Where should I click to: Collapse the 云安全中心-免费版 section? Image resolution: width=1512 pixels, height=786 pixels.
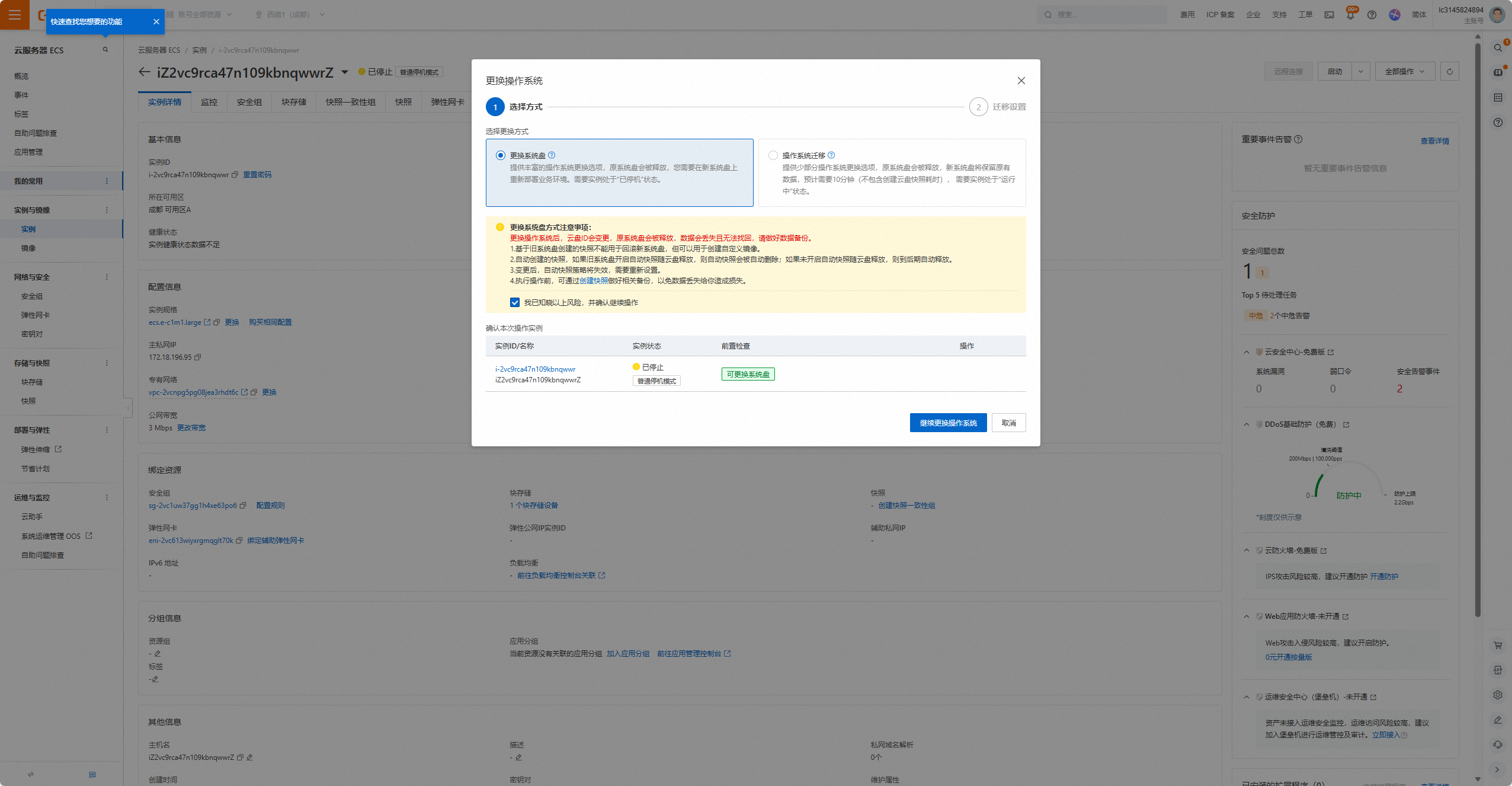1247,352
